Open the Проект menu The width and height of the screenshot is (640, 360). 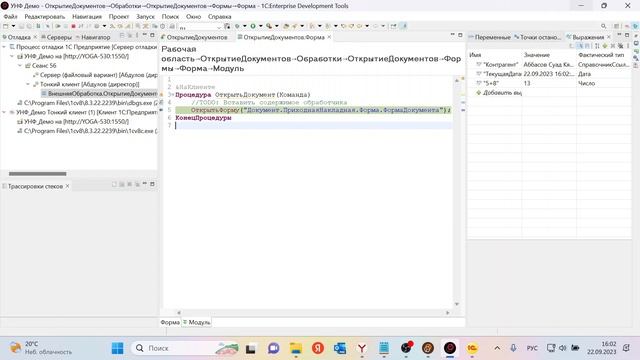(119, 17)
